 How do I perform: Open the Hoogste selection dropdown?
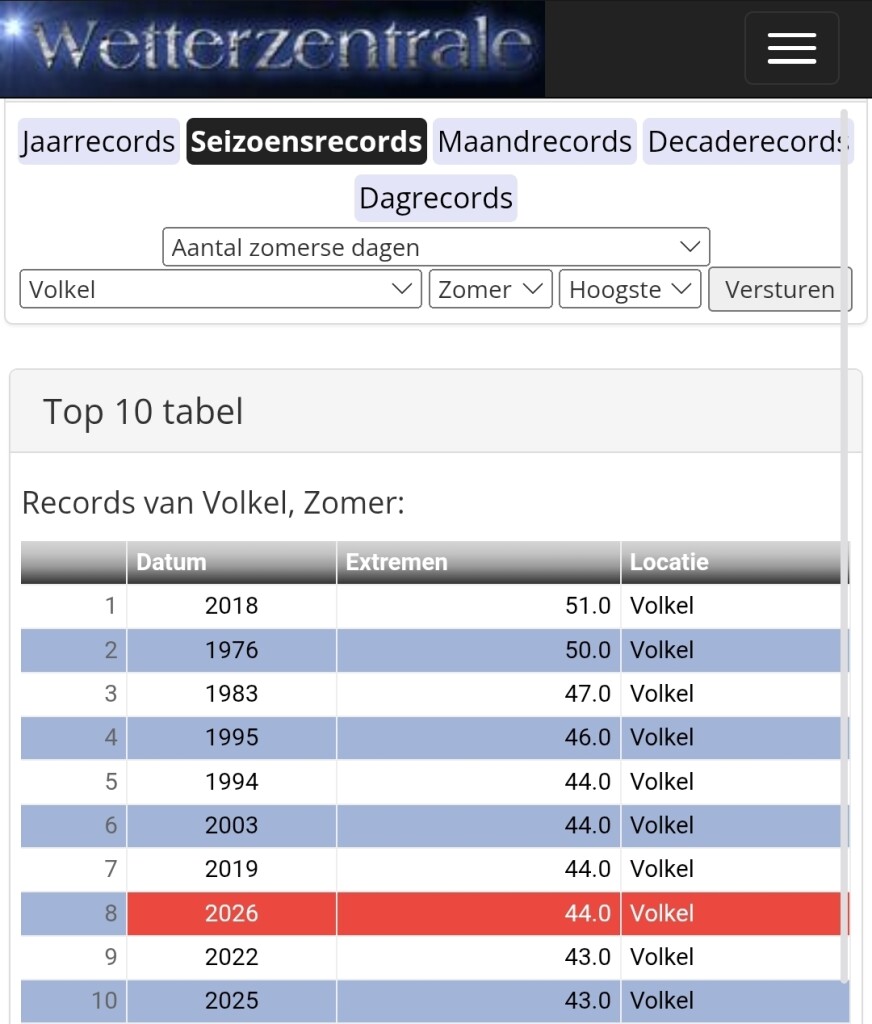(630, 289)
